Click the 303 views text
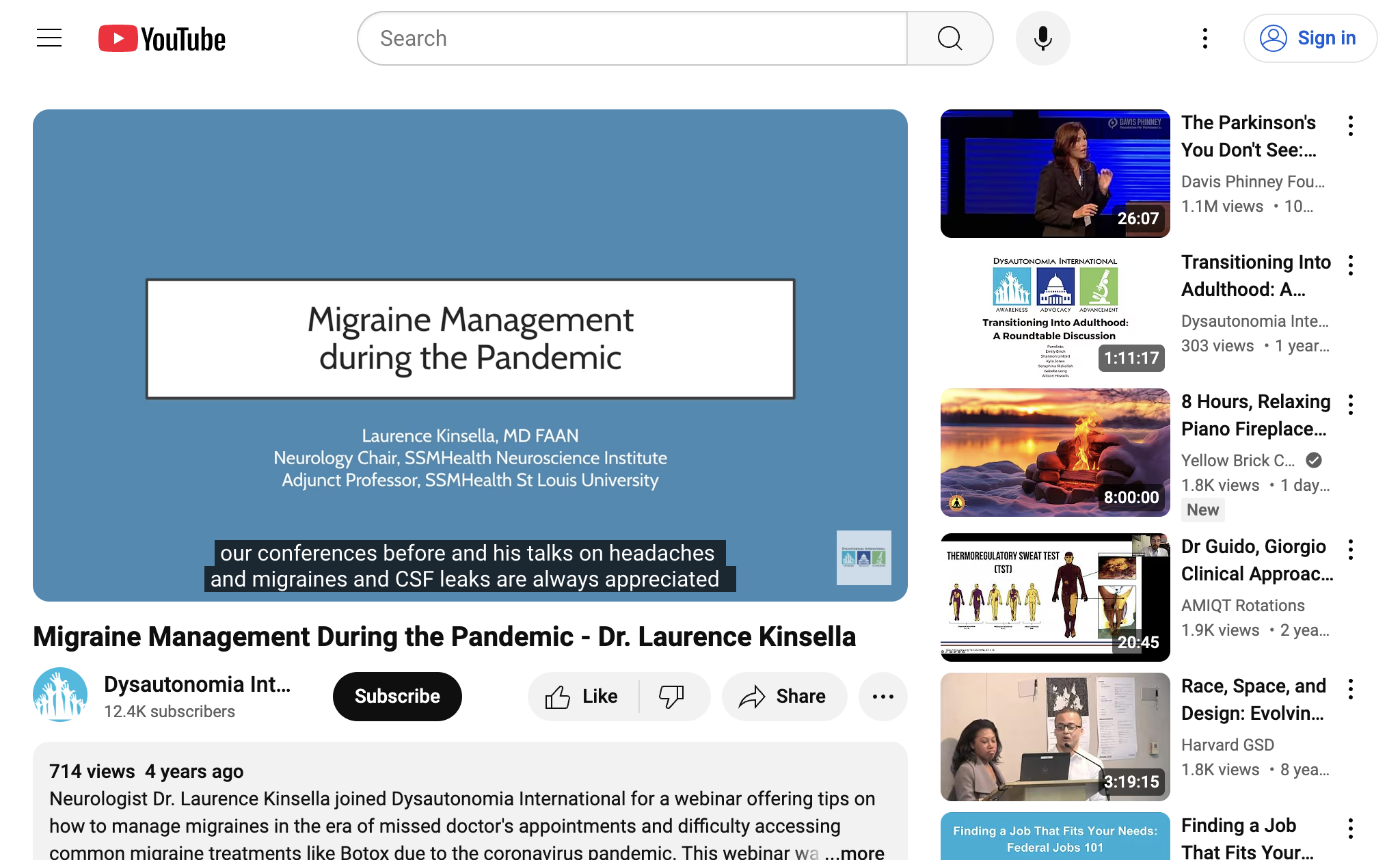This screenshot has height=860, width=1400. tap(1217, 346)
